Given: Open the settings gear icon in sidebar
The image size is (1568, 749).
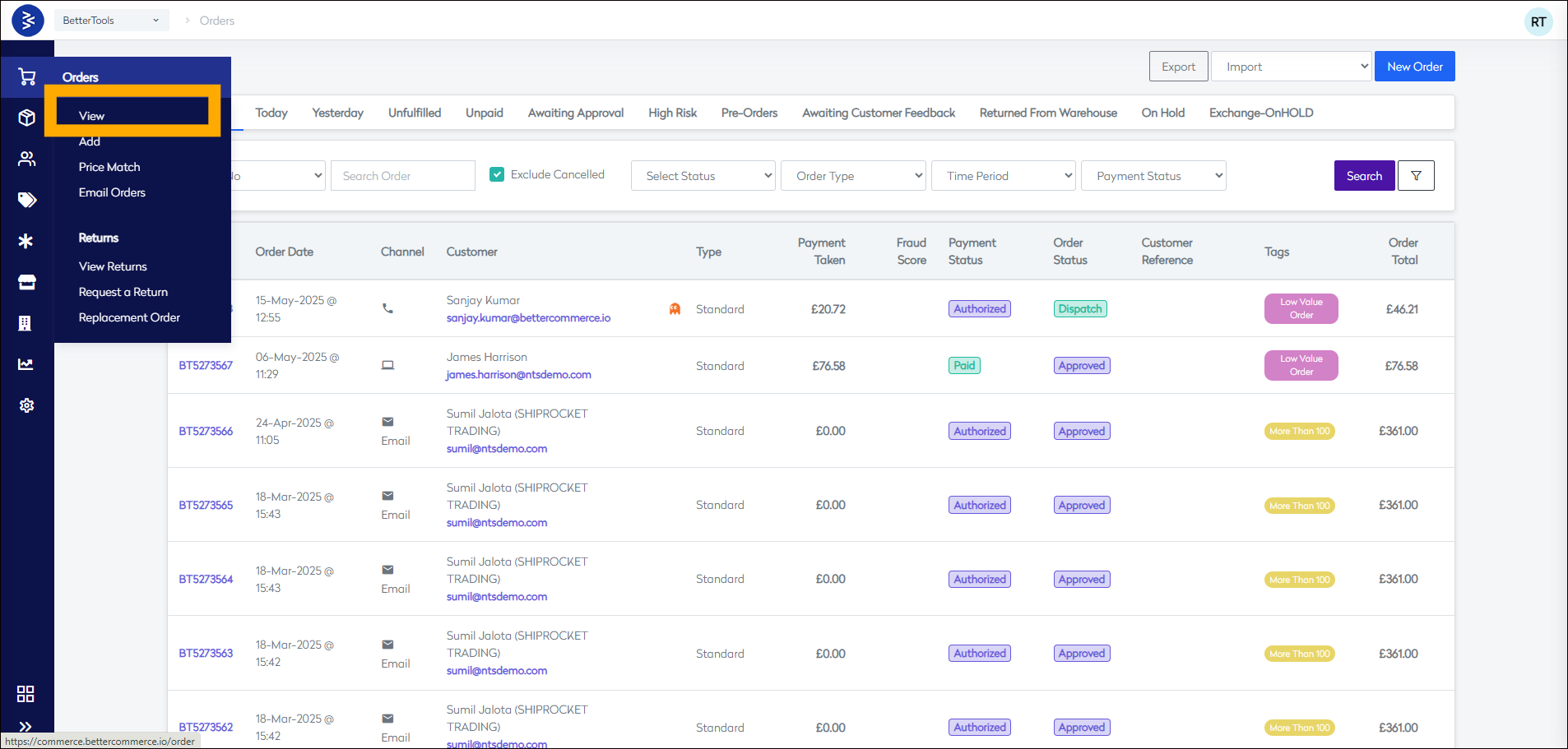Looking at the screenshot, I should (x=26, y=405).
